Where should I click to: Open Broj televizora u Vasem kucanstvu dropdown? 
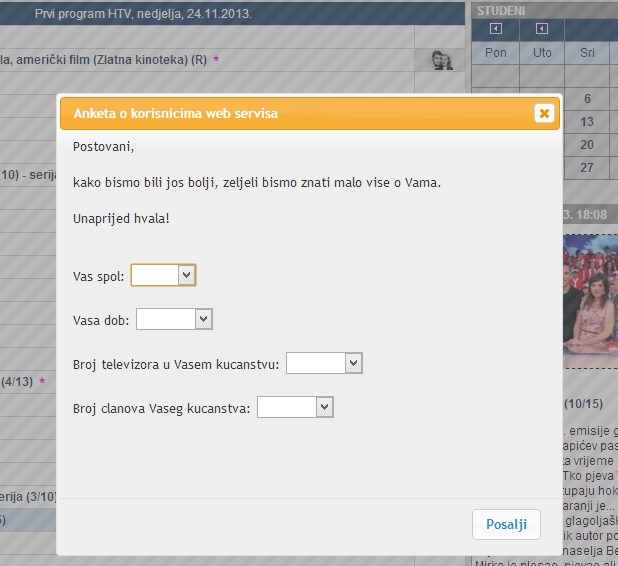[323, 363]
